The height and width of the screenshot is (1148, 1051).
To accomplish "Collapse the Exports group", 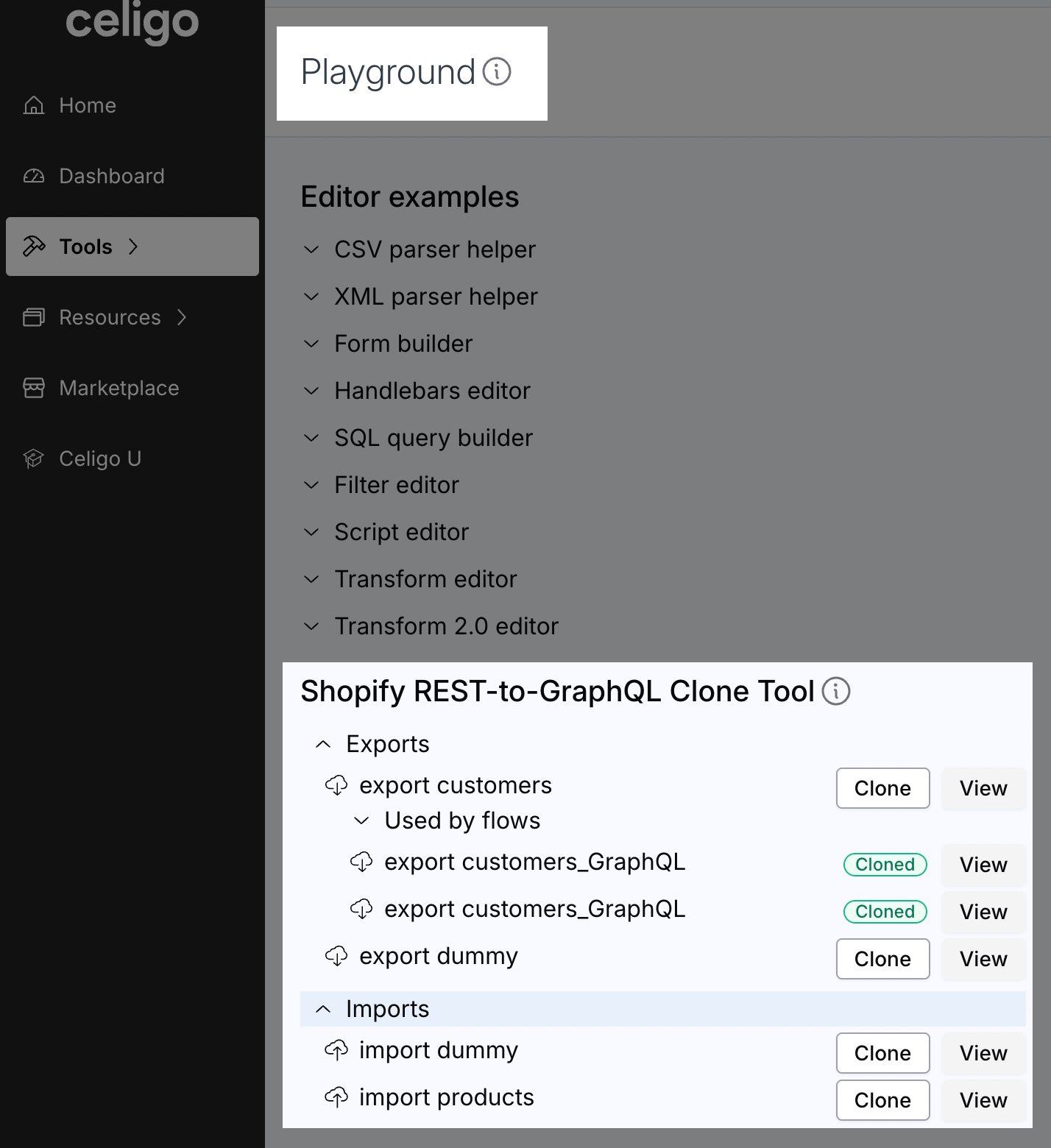I will (323, 744).
